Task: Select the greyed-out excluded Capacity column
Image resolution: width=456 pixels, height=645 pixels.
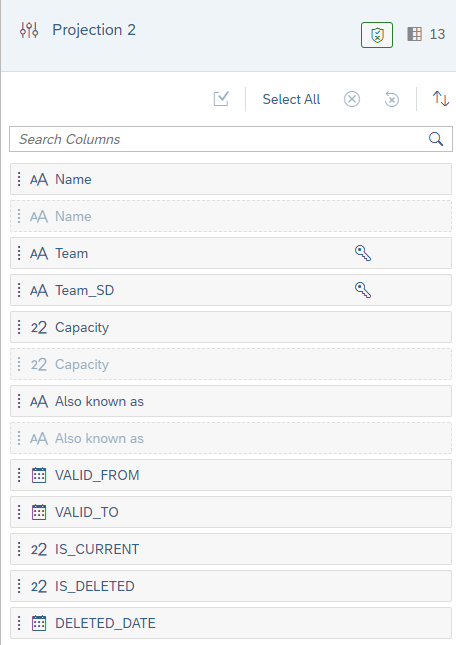Action: tap(231, 364)
